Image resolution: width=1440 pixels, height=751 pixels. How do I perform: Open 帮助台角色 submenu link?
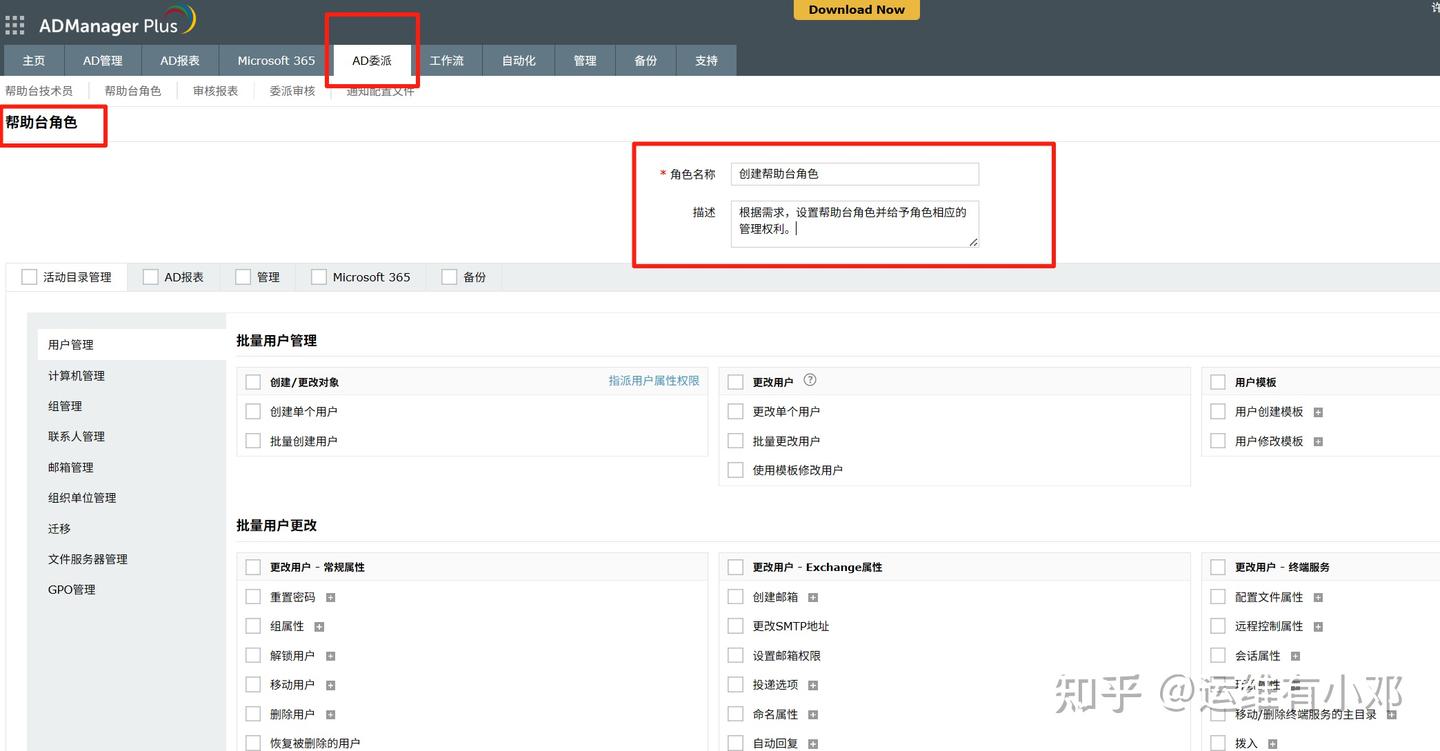(x=133, y=91)
